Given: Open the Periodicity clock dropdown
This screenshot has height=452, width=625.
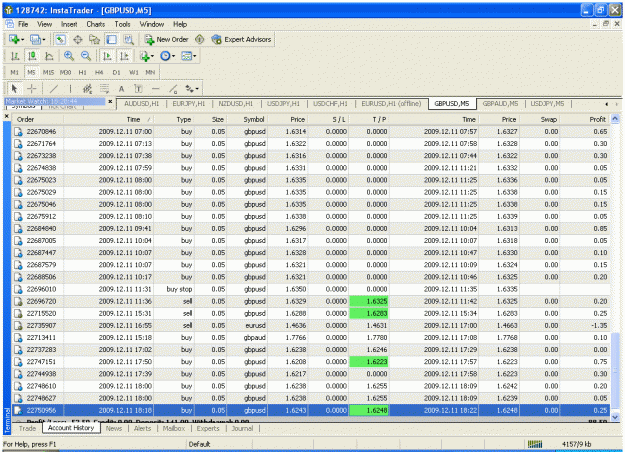Looking at the screenshot, I should pos(167,56).
